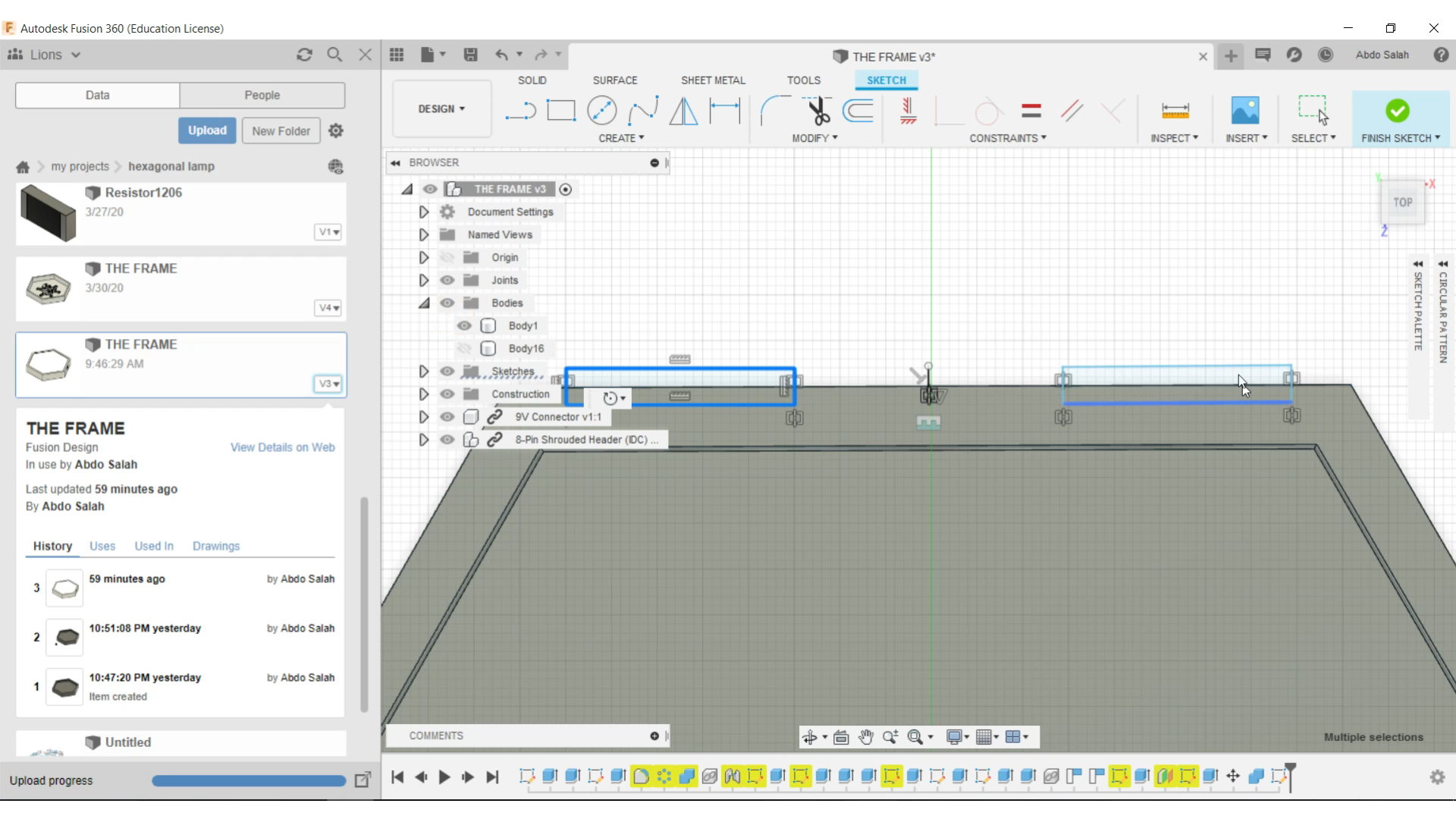Viewport: 1456px width, 819px height.
Task: Open the Drawings tab in file details
Action: [x=215, y=546]
